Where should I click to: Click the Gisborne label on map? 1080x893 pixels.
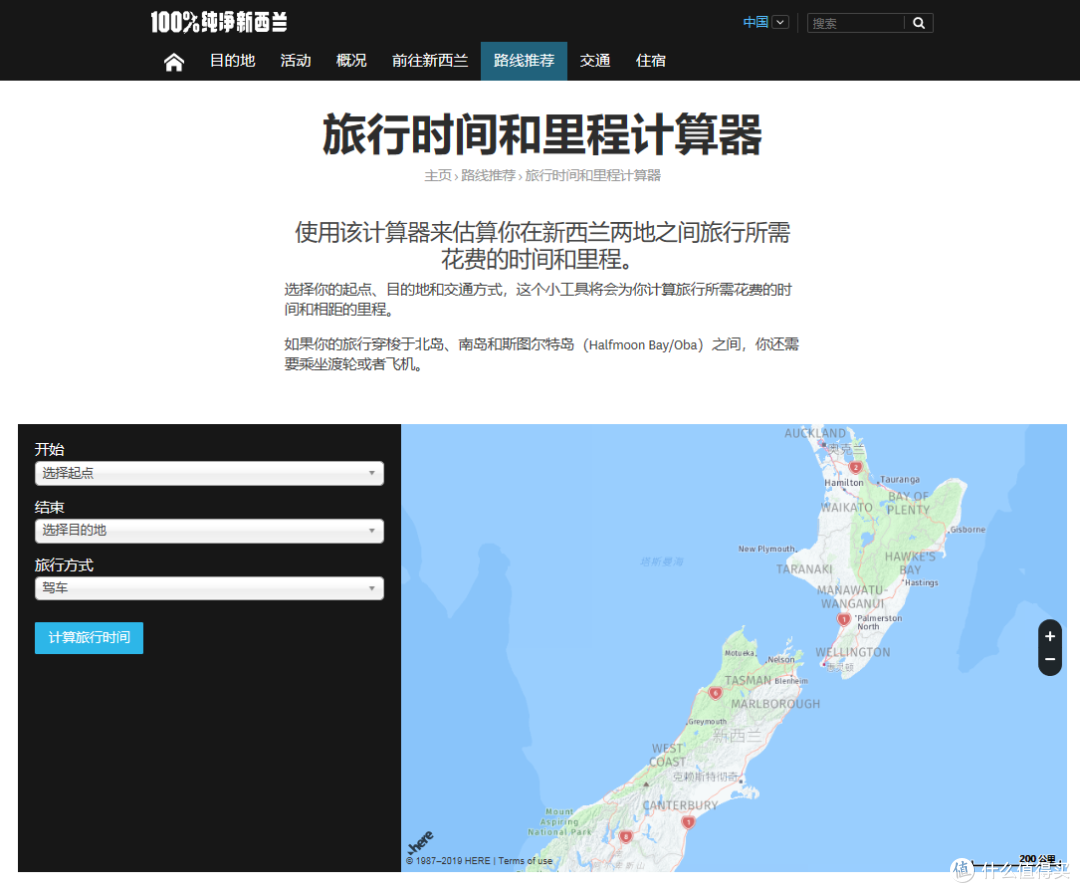coord(968,529)
